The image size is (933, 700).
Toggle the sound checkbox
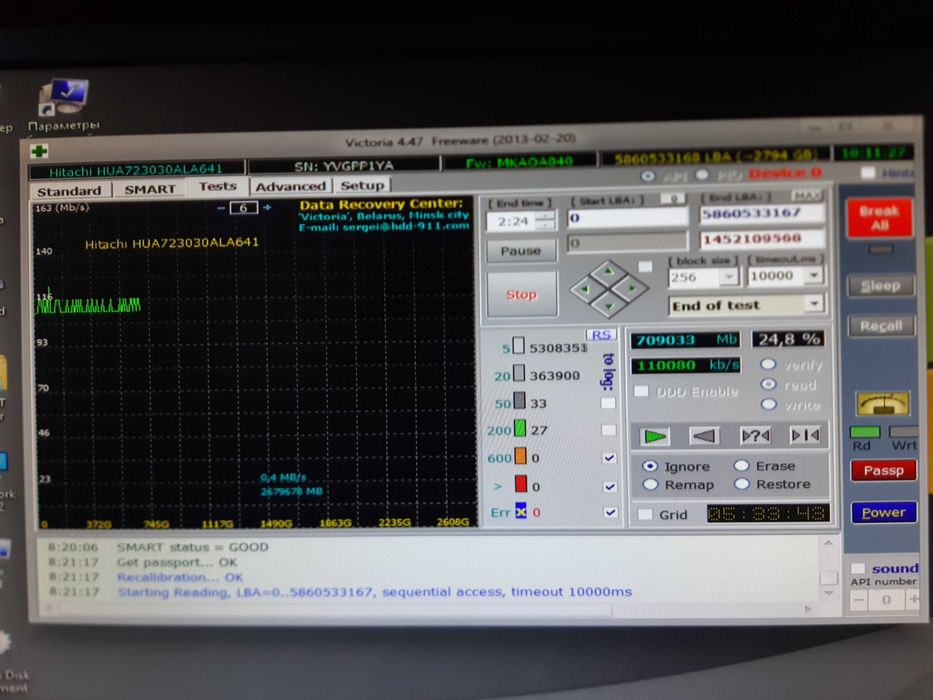point(857,568)
